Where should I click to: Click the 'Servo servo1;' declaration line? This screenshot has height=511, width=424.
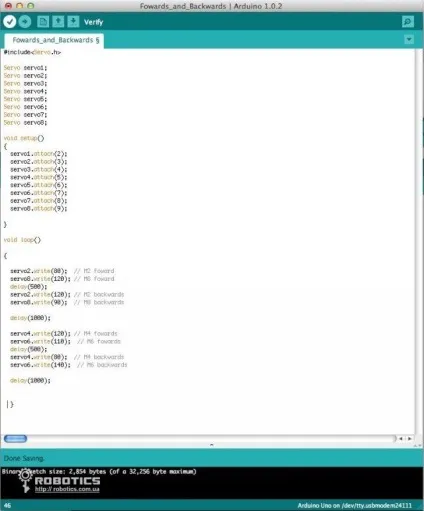point(25,68)
